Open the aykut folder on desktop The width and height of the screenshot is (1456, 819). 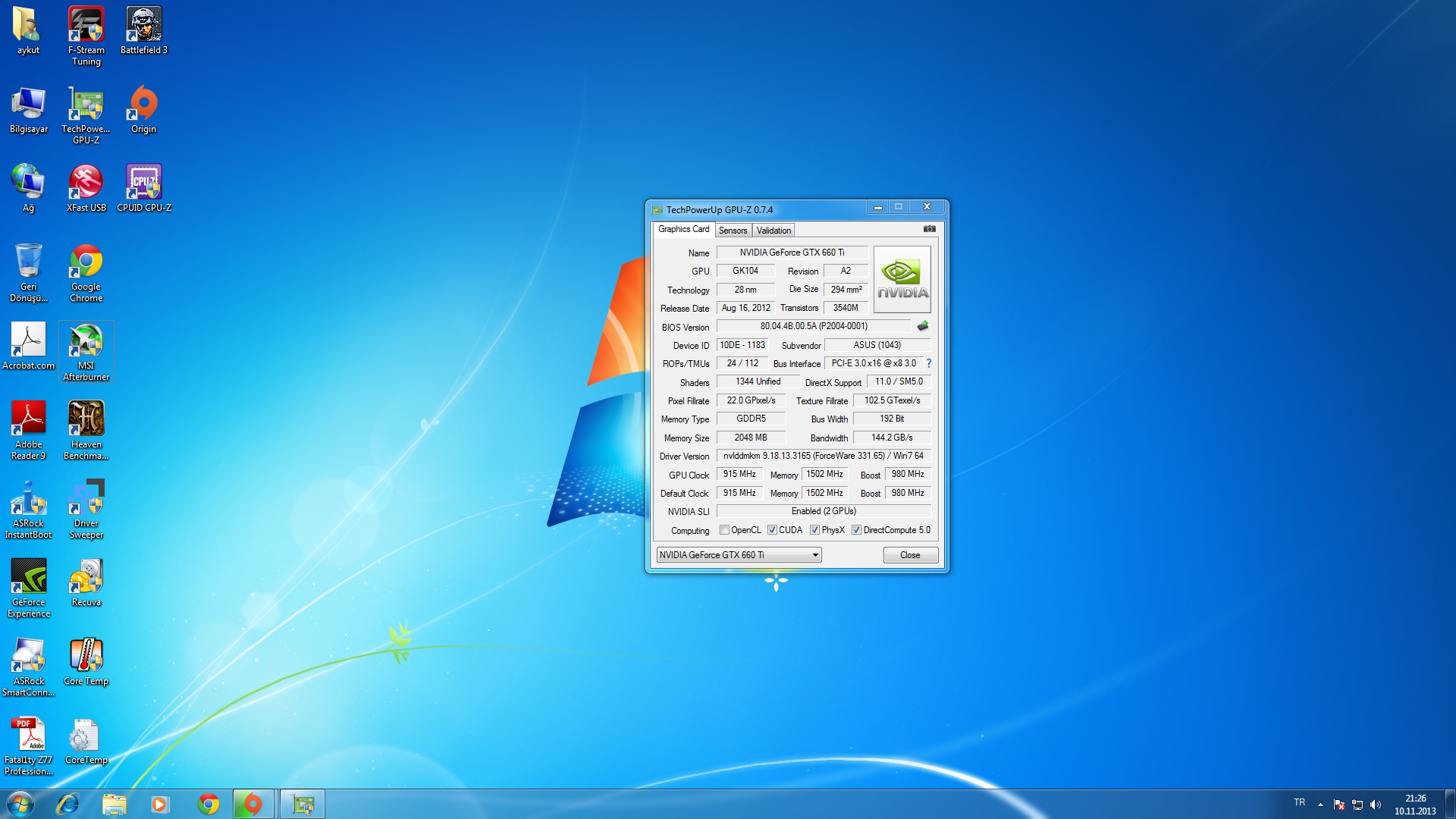[x=28, y=31]
